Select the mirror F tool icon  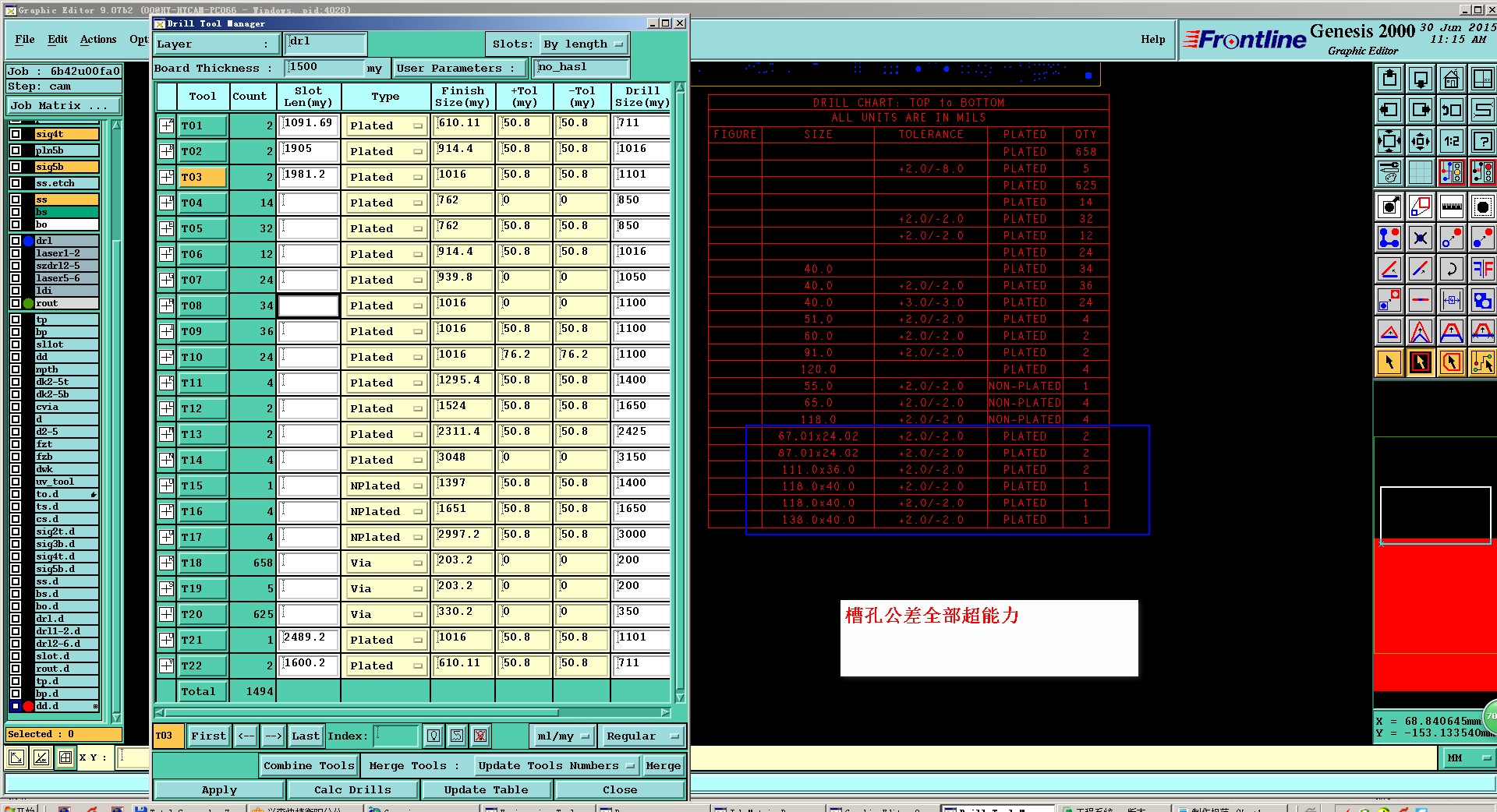pos(1482,270)
